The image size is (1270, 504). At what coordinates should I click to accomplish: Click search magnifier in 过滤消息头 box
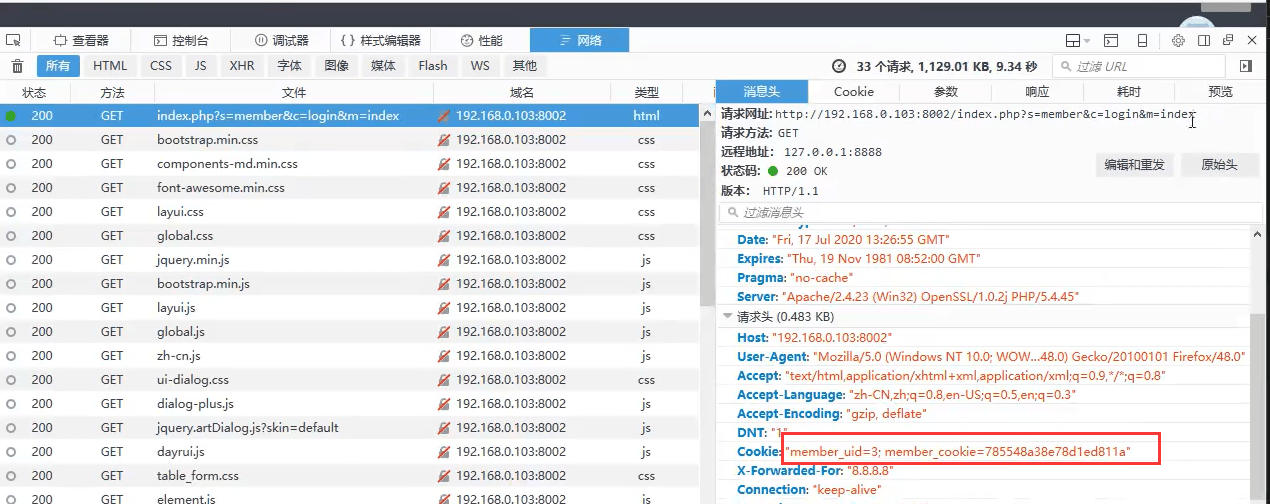pyautogui.click(x=733, y=212)
